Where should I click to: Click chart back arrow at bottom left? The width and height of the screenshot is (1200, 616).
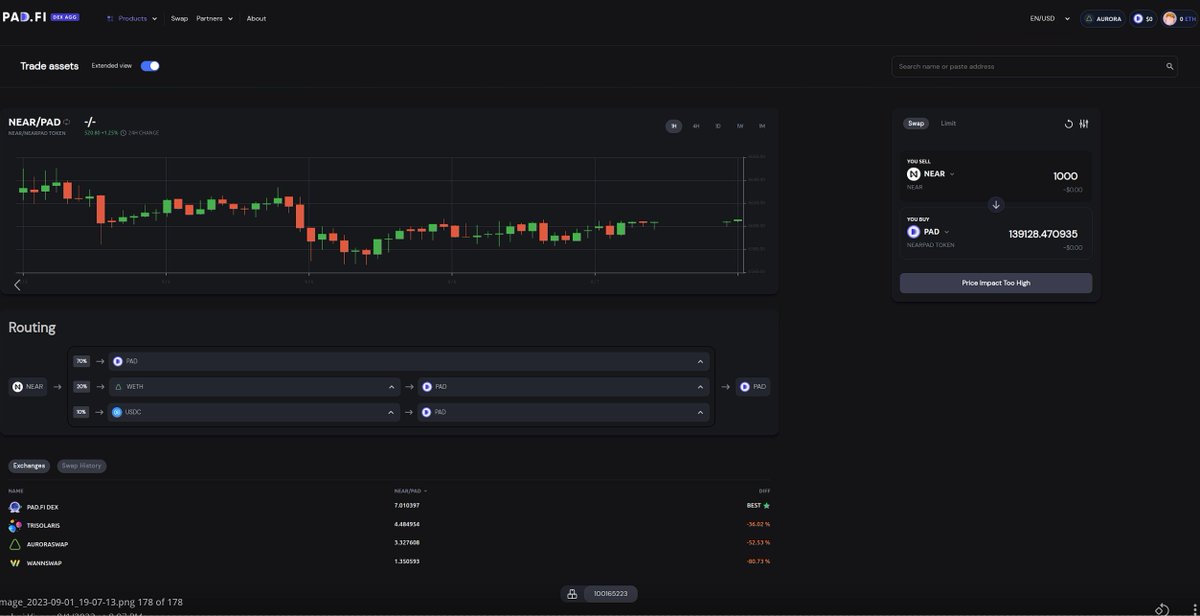(x=17, y=285)
